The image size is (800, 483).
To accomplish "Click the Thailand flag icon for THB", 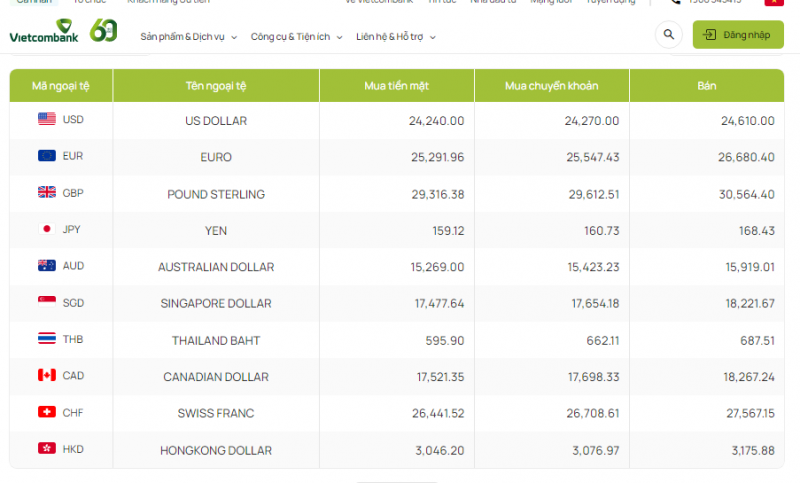I will pyautogui.click(x=47, y=339).
